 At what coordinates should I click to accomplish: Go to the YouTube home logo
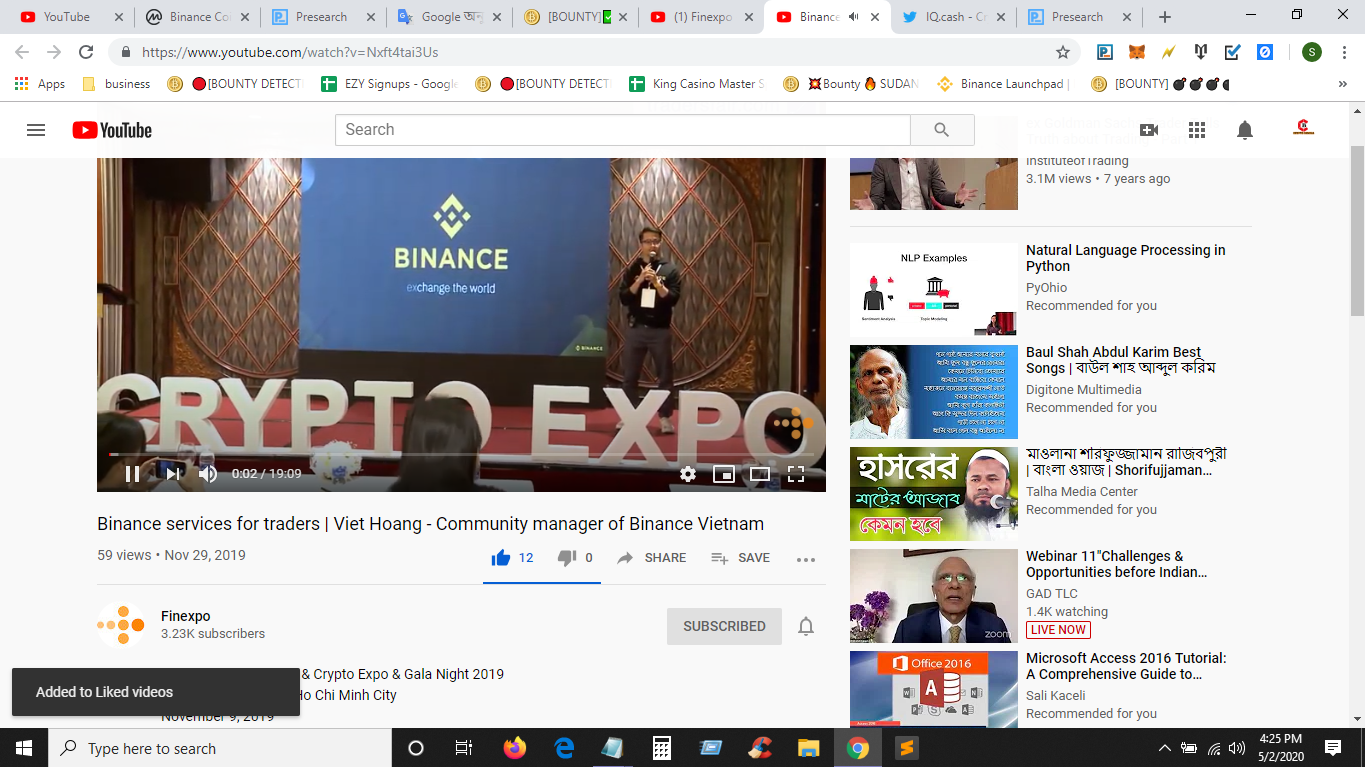pyautogui.click(x=112, y=130)
